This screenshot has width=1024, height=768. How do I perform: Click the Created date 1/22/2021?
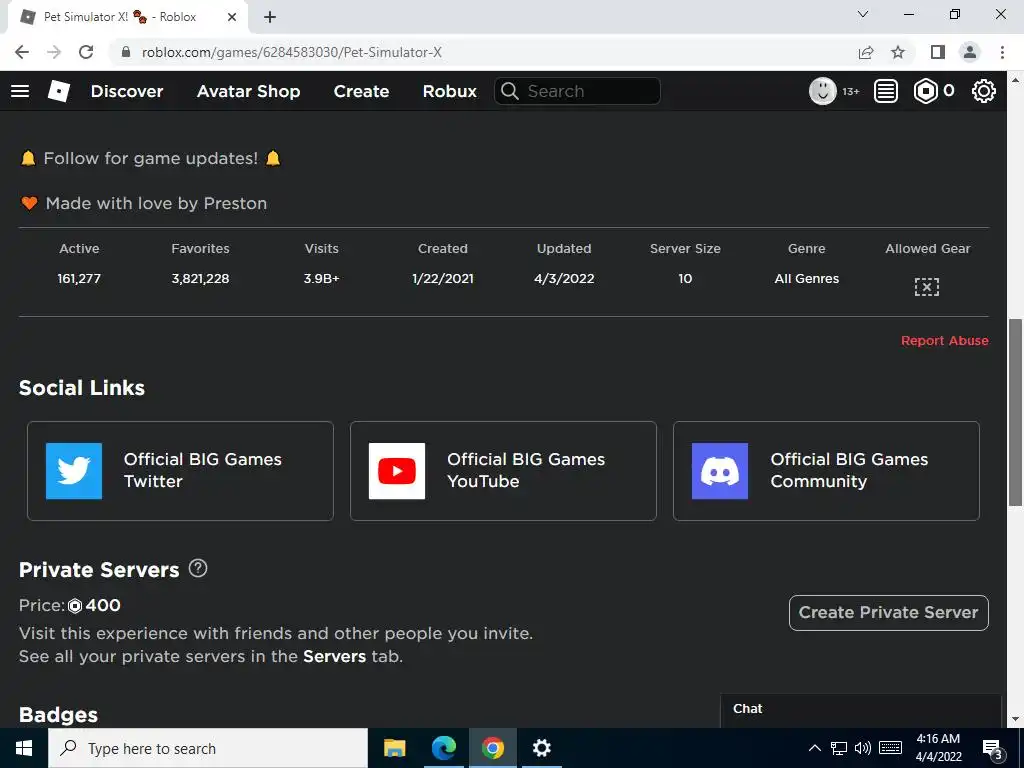pos(443,279)
